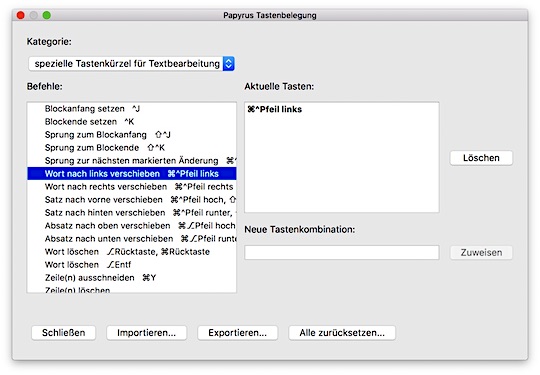540x375 pixels.
Task: Open the Kategorie dropdown menu
Action: [131, 64]
